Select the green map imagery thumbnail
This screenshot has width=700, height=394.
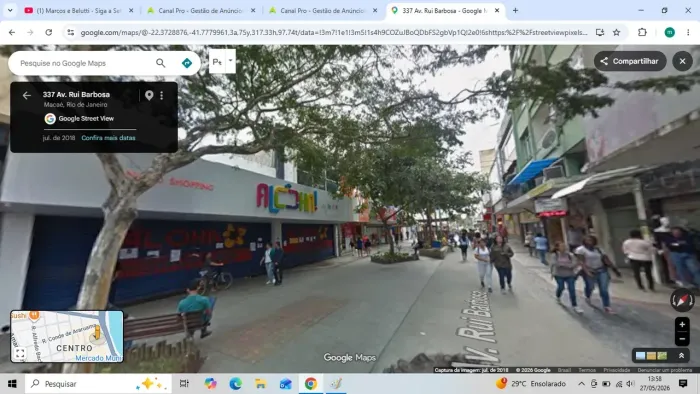coord(662,356)
